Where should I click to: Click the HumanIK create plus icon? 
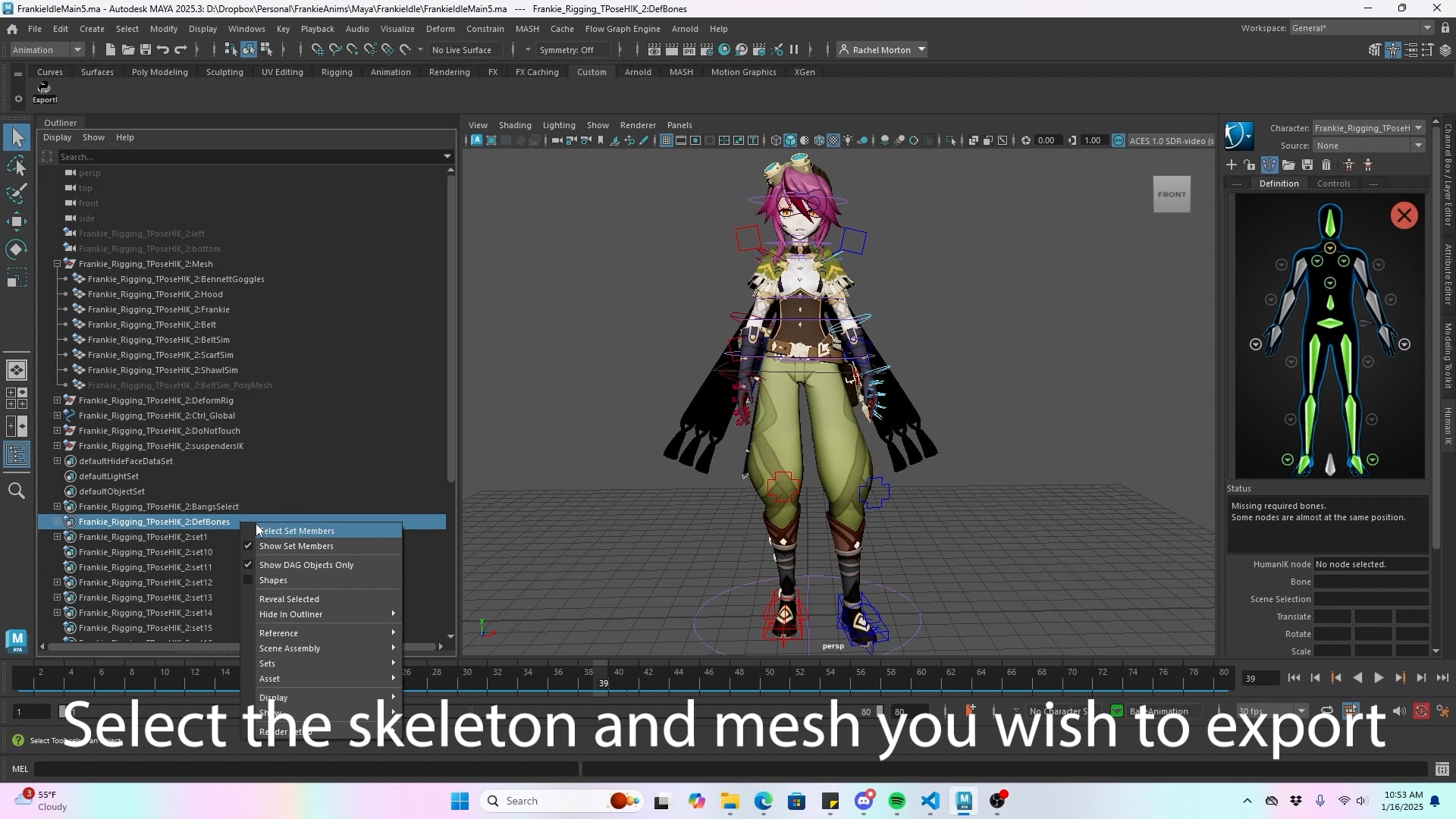[x=1232, y=165]
